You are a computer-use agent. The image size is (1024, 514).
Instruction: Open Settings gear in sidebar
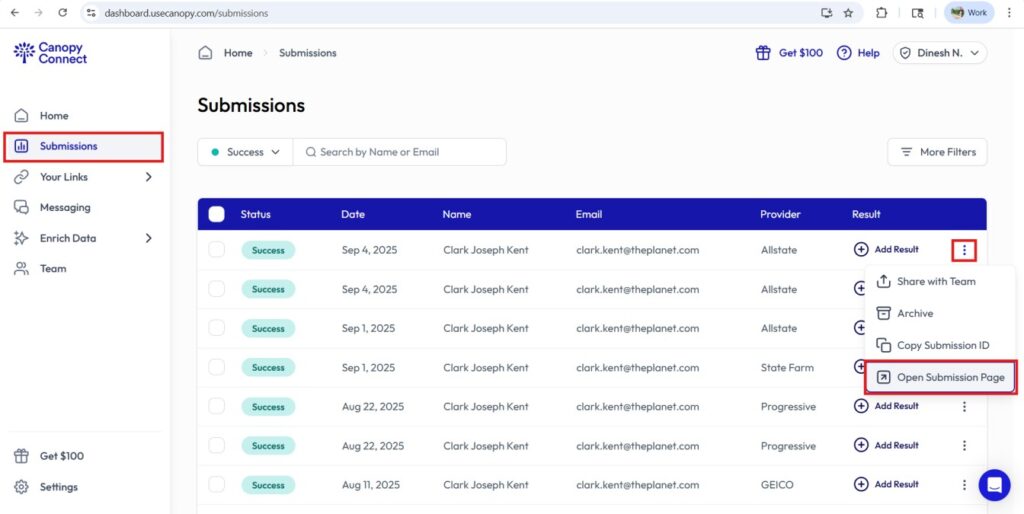click(x=22, y=487)
